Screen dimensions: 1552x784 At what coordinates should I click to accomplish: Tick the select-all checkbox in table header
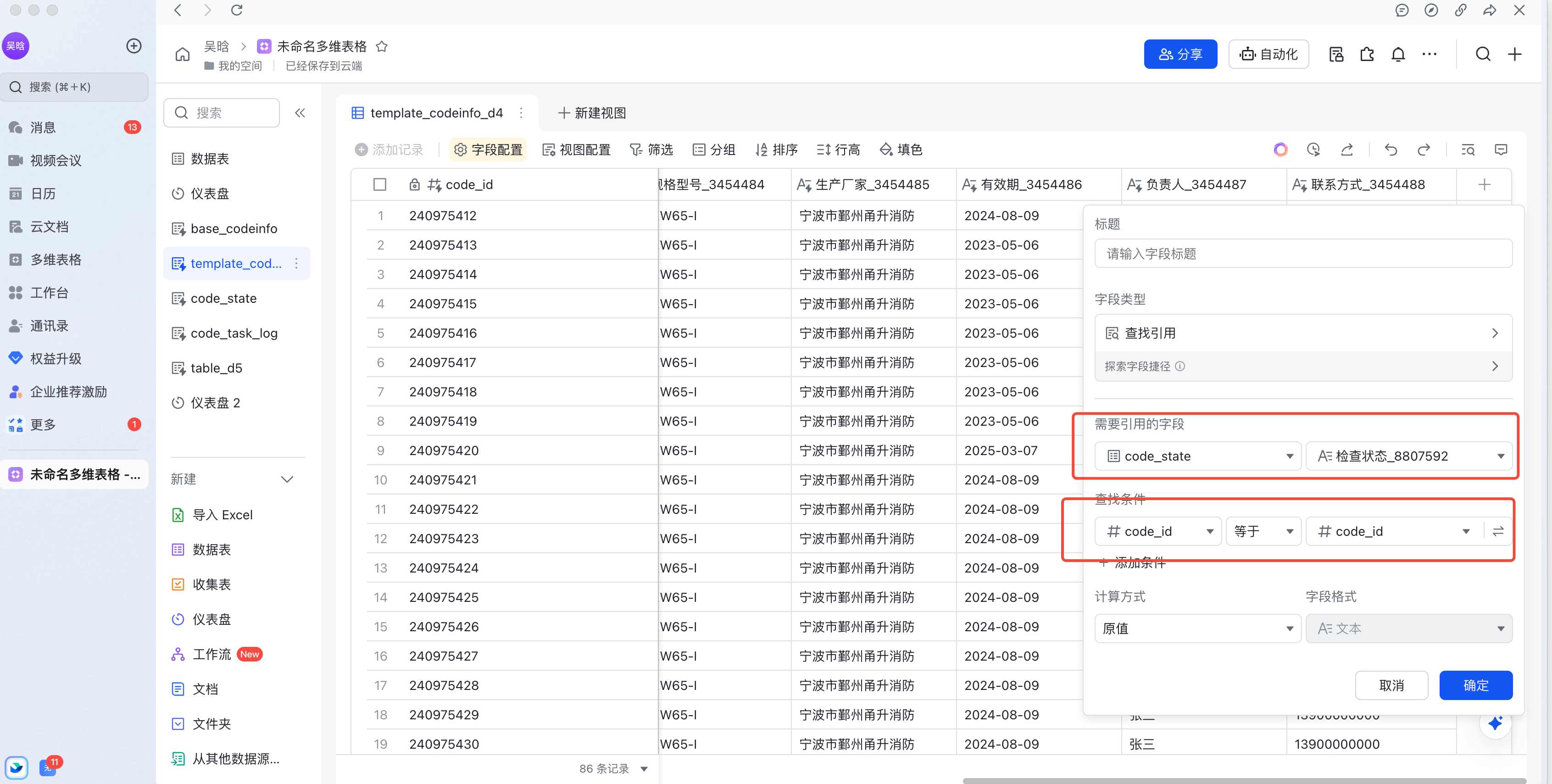coord(379,184)
